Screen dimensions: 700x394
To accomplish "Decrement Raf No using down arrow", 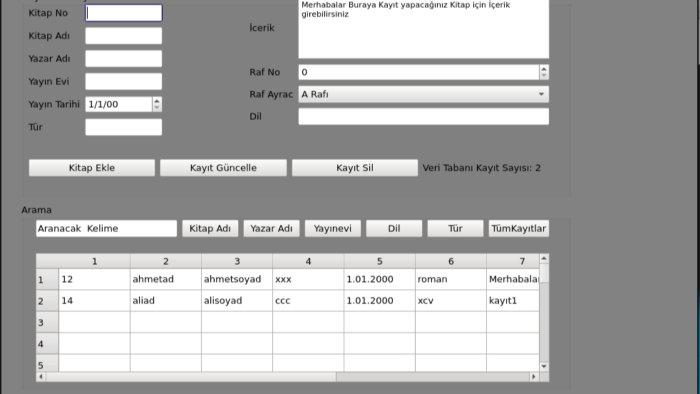I will [544, 76].
